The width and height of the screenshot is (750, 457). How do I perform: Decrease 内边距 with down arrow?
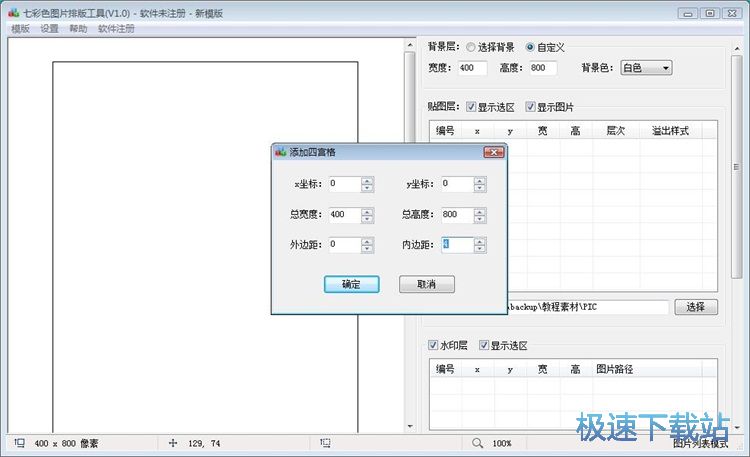pyautogui.click(x=480, y=249)
